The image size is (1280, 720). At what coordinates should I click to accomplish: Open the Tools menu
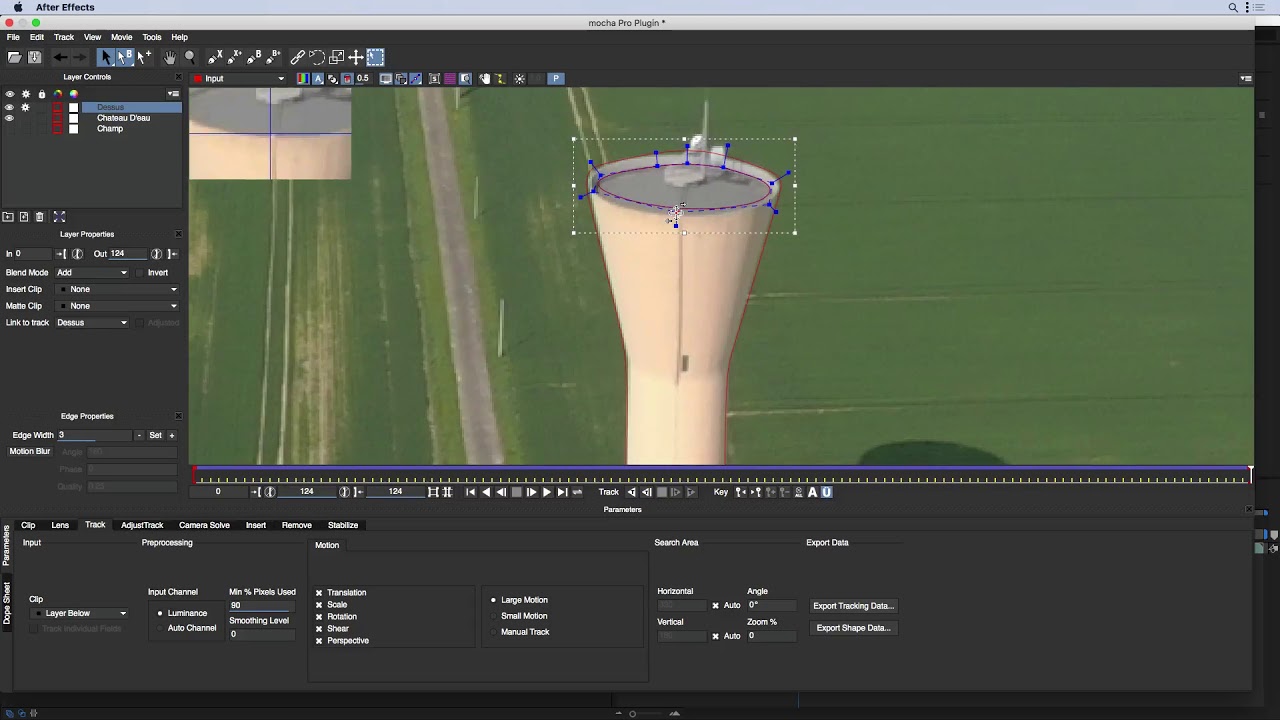pos(151,37)
